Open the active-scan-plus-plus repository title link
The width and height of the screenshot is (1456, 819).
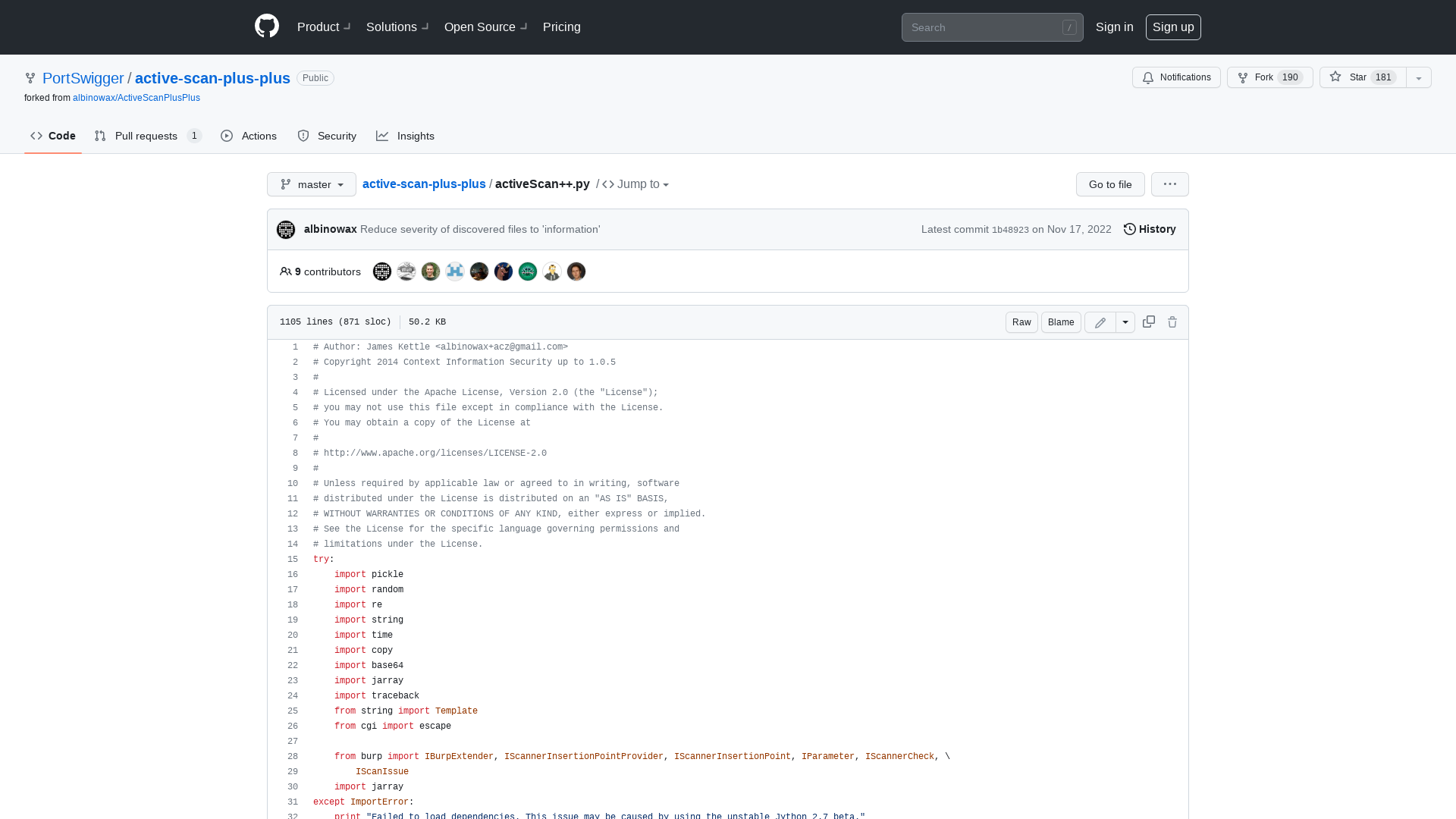coord(212,78)
